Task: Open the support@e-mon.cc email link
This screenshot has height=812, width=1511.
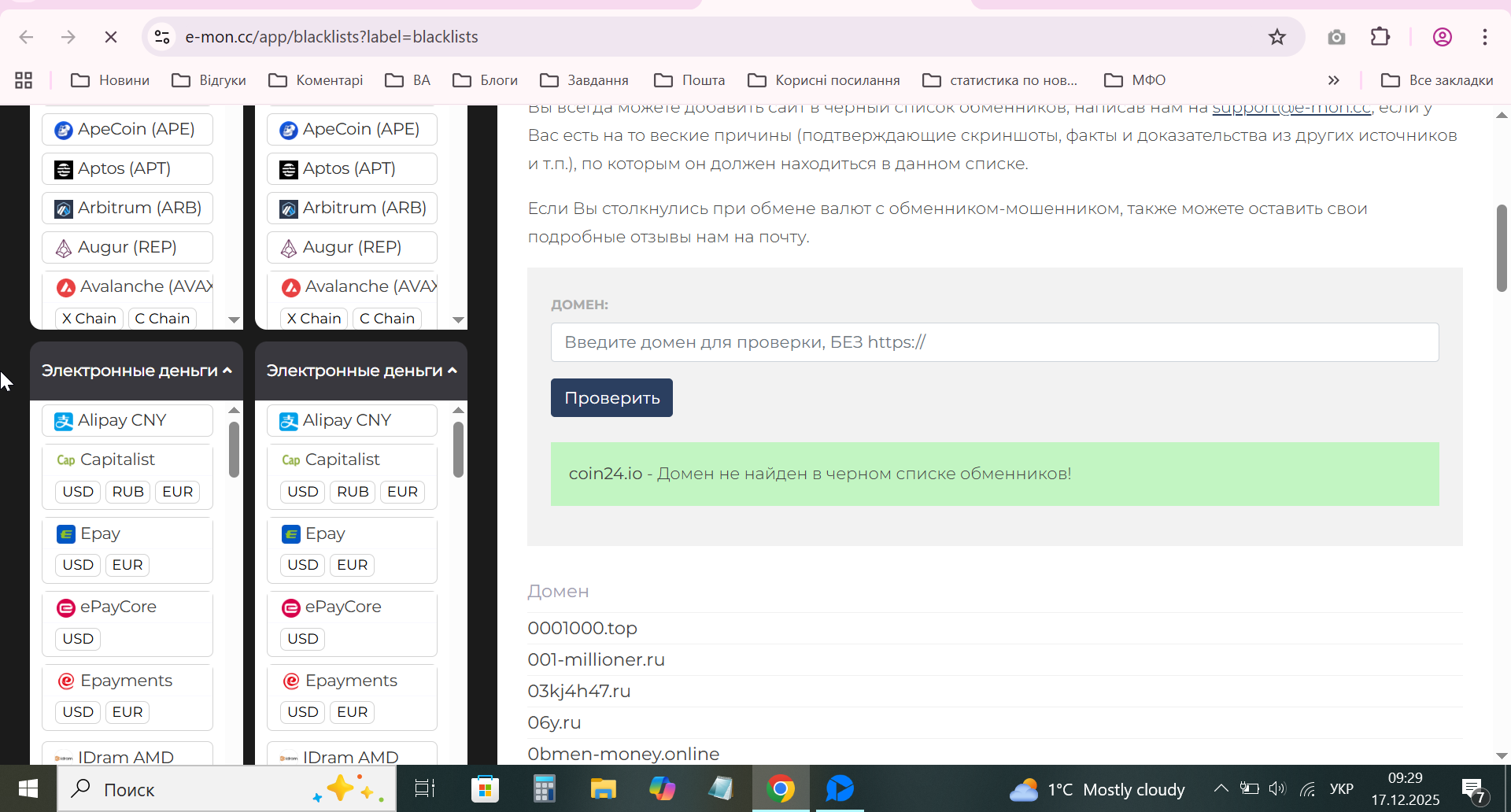Action: coord(1291,108)
